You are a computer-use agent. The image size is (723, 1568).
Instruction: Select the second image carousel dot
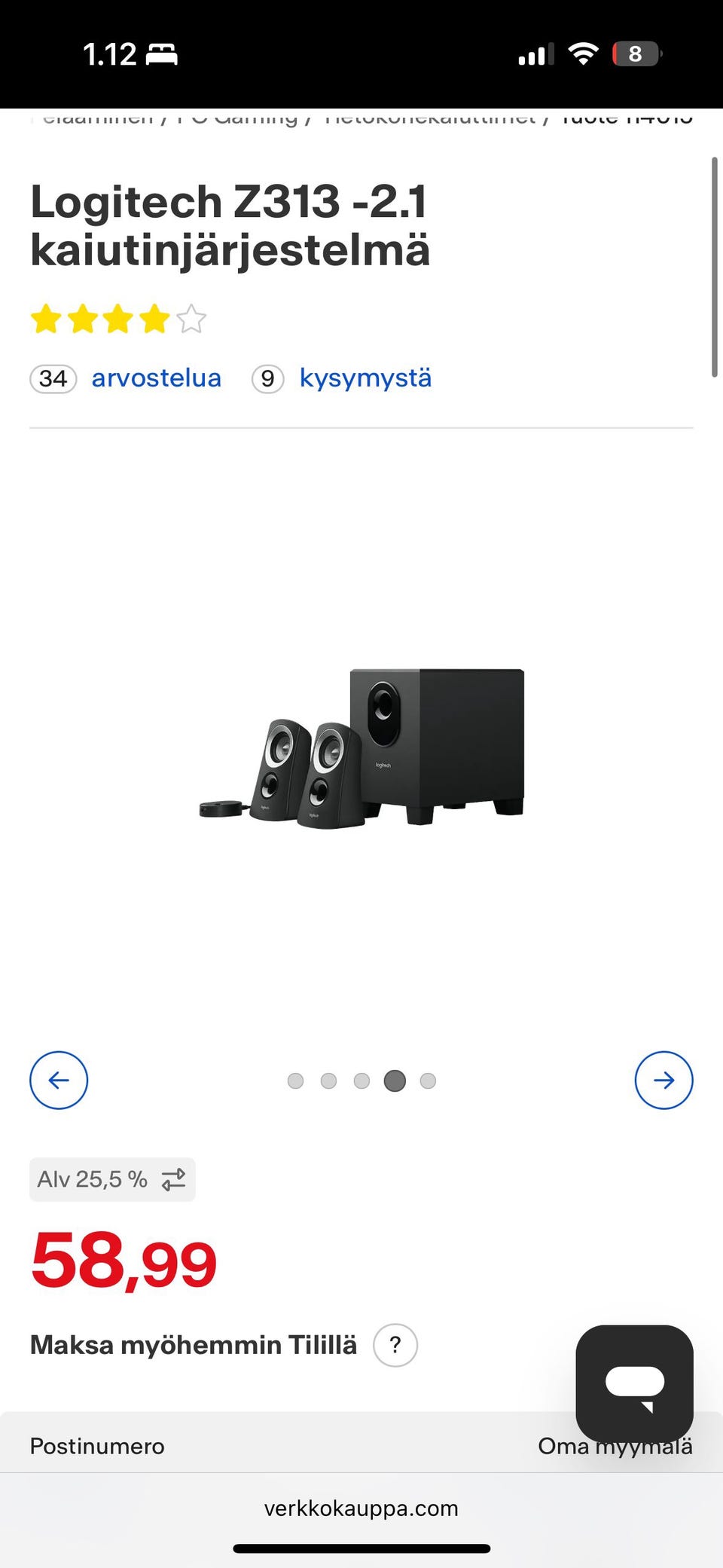[328, 1080]
